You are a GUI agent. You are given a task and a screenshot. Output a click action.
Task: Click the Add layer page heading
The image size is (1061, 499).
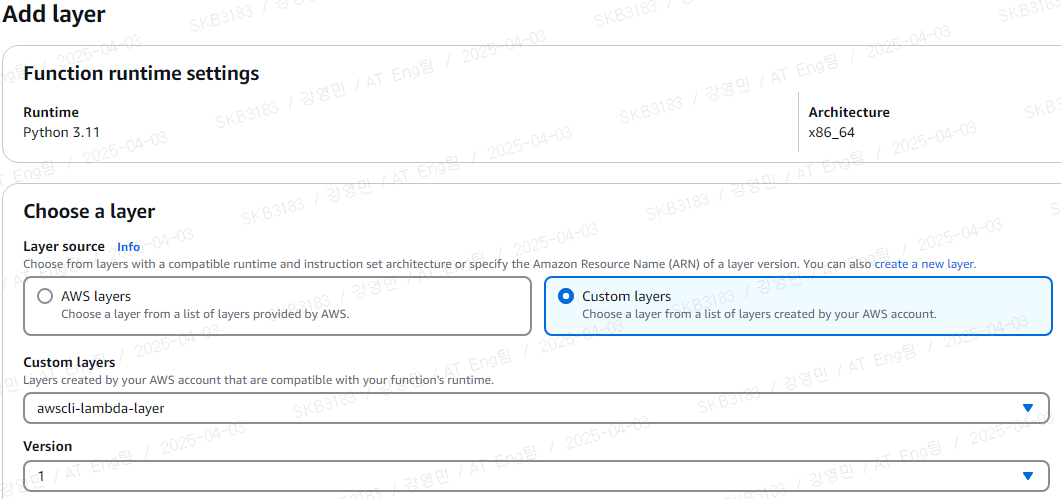tap(53, 14)
